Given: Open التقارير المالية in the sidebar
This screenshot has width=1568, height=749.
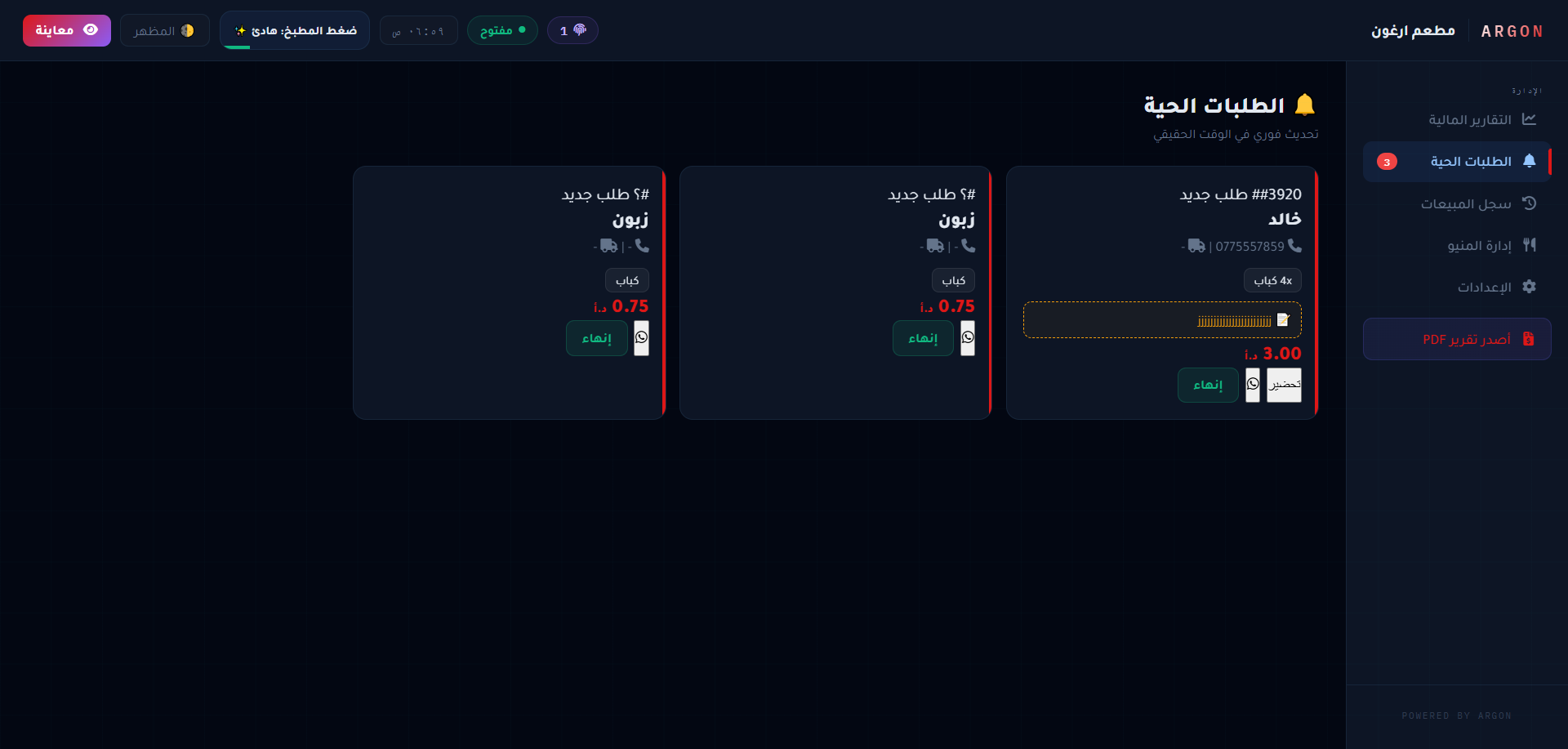Looking at the screenshot, I should pyautogui.click(x=1469, y=120).
